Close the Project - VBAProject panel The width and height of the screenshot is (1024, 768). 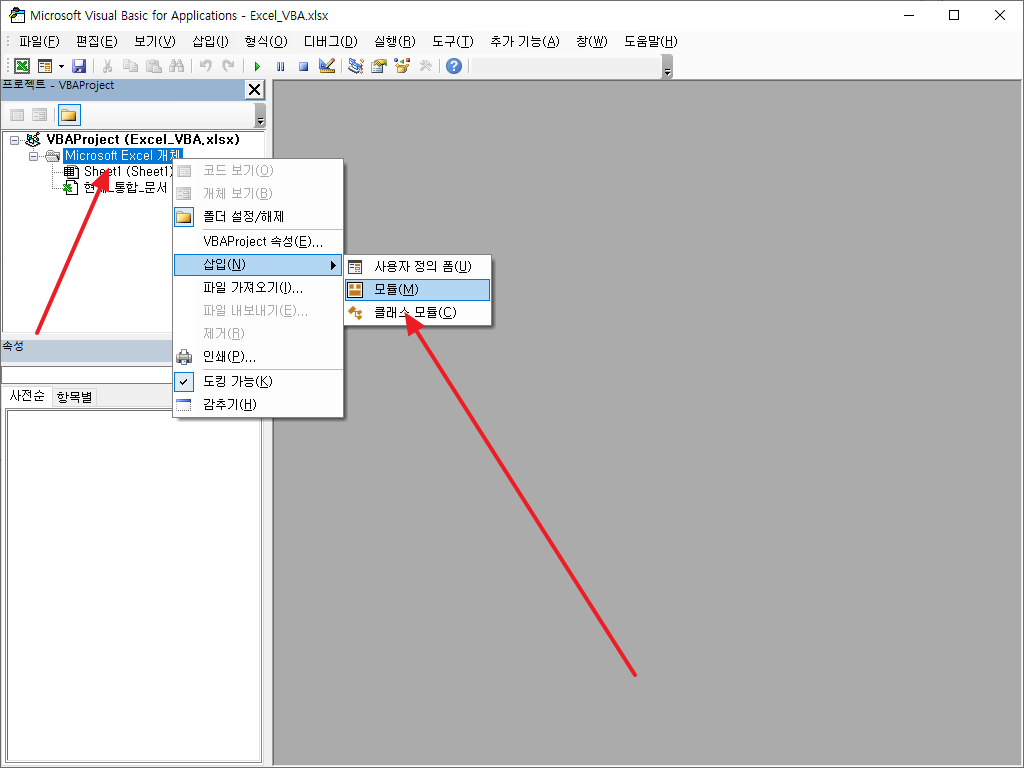255,89
